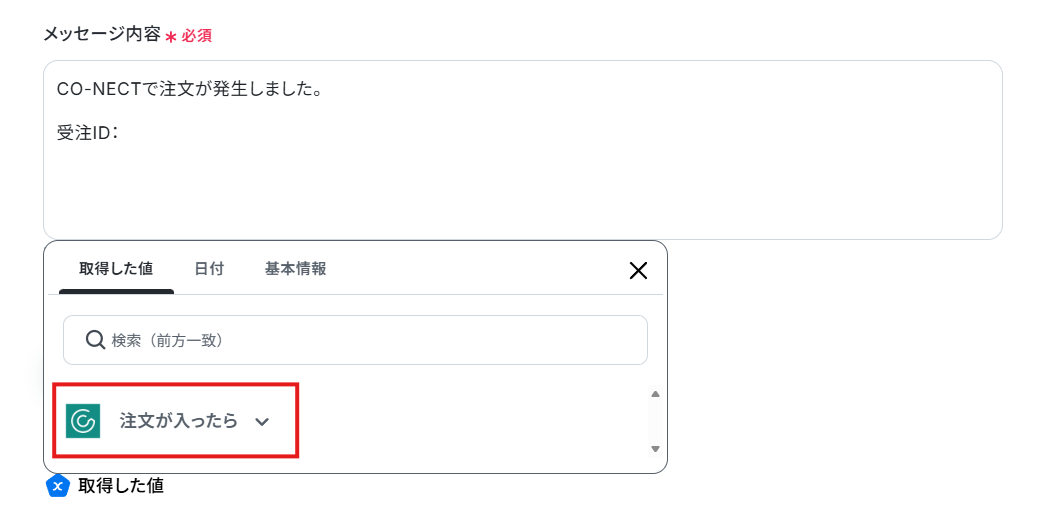Screen dimensions: 1043x512
Task: Open the 注文が入ったら trigger entry
Action: pyautogui.click(x=176, y=421)
